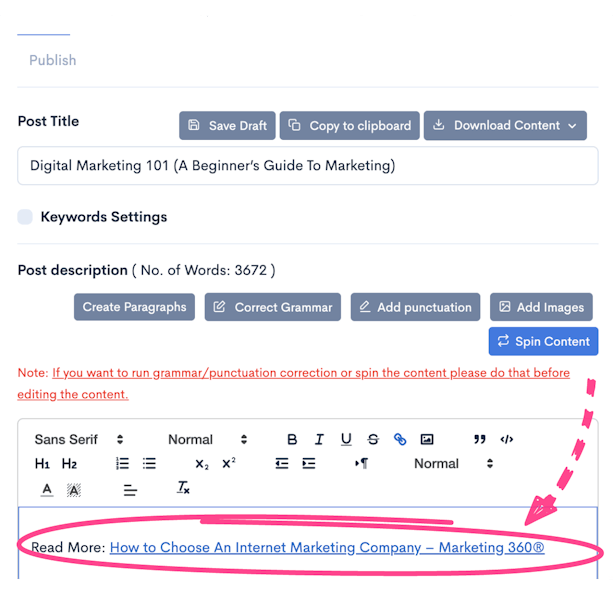
Task: Apply strikethrough formatting
Action: click(373, 439)
